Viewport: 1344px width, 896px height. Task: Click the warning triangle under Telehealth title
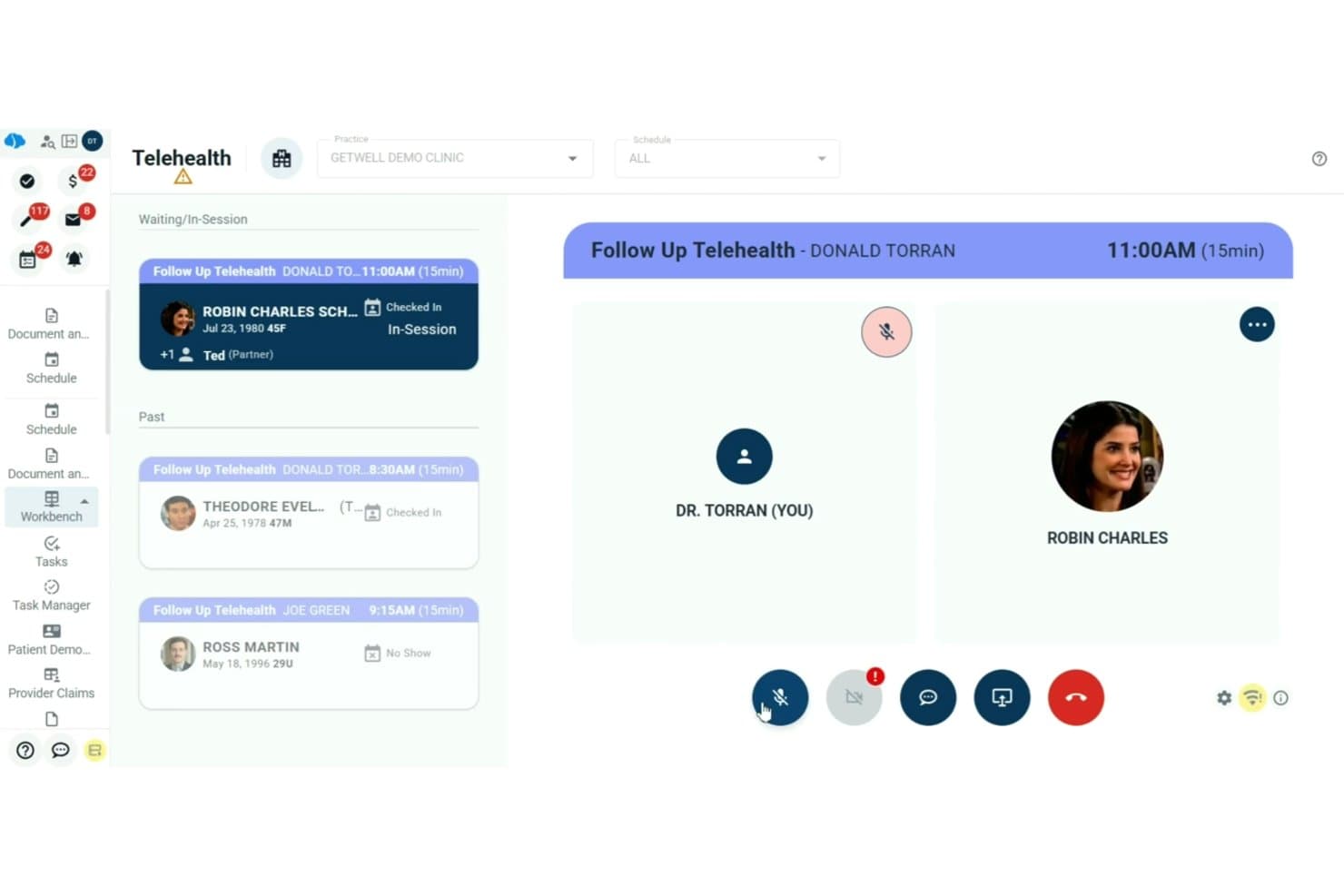tap(183, 177)
